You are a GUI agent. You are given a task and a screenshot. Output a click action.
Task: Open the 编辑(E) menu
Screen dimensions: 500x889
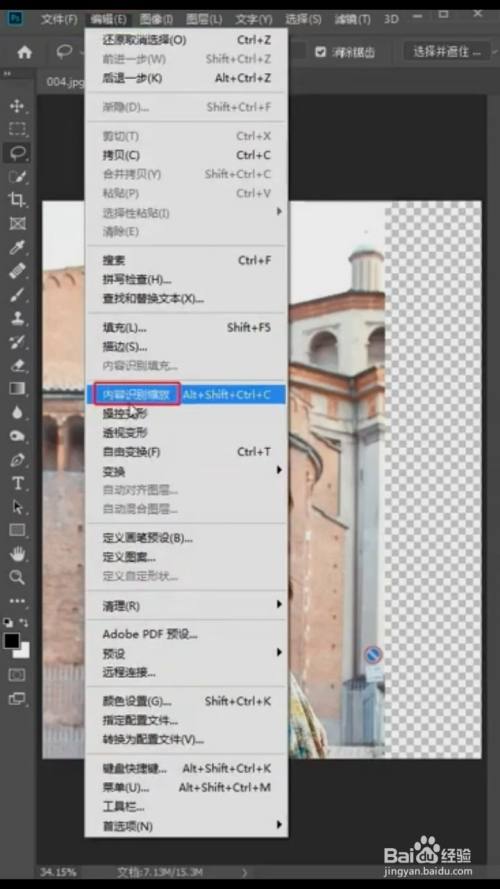(x=108, y=19)
